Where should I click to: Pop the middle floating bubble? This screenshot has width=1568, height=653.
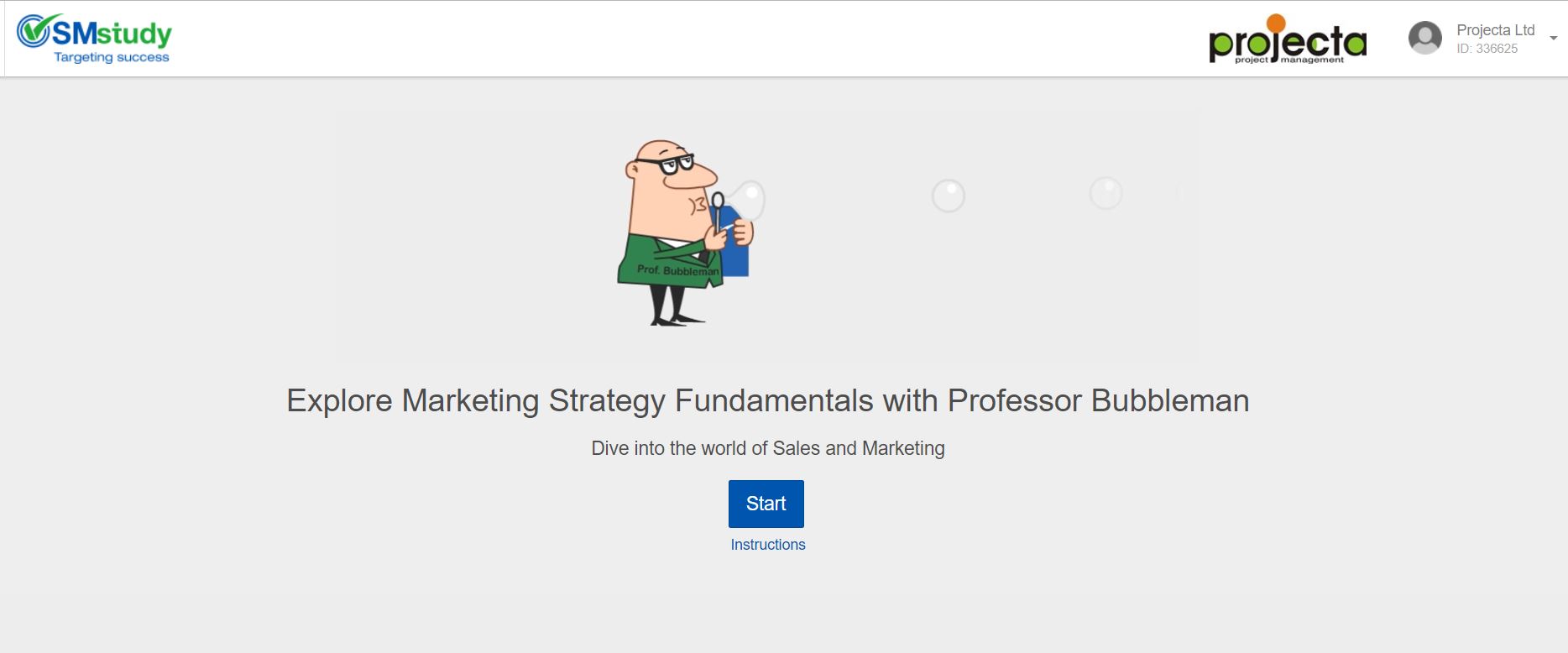pos(949,196)
